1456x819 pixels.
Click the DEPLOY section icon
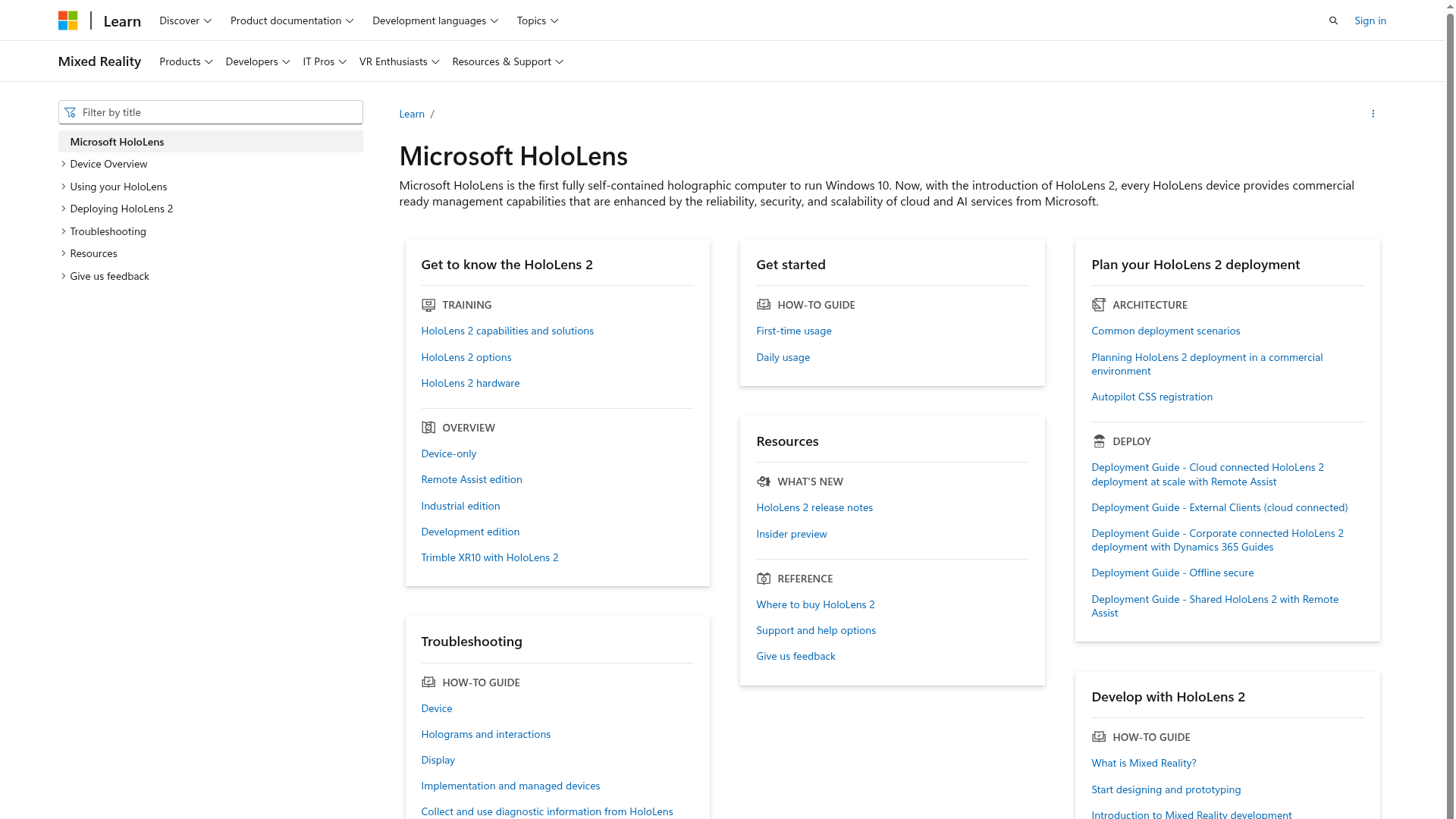click(x=1099, y=441)
